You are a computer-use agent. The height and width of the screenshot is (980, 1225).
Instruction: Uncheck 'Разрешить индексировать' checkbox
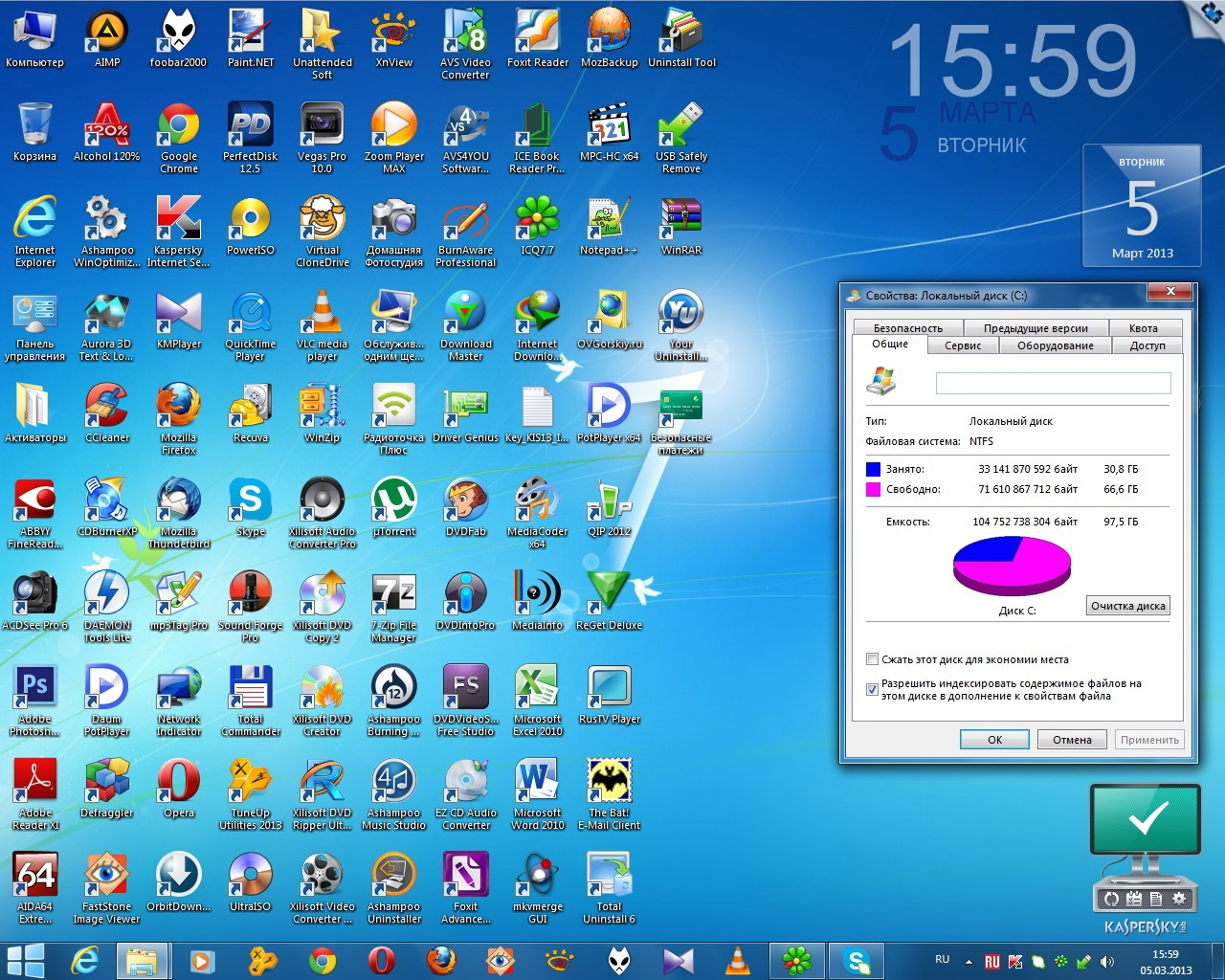click(872, 689)
